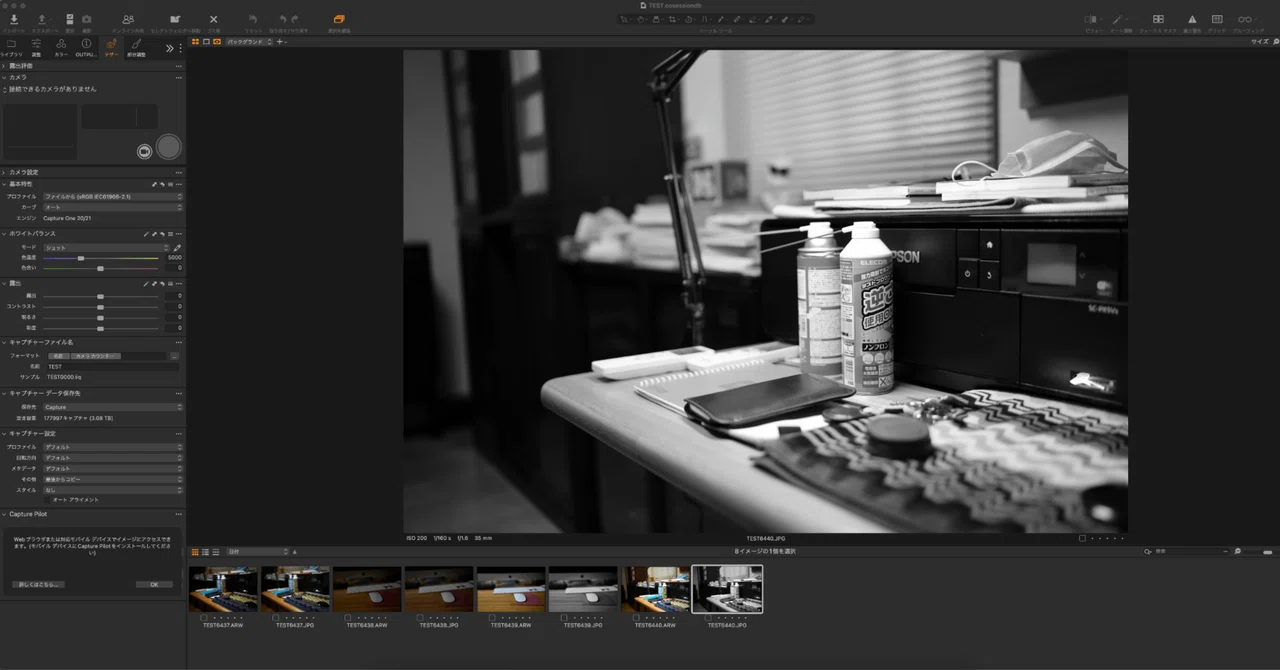Enable the auto alignment checkbox

pyautogui.click(x=47, y=499)
